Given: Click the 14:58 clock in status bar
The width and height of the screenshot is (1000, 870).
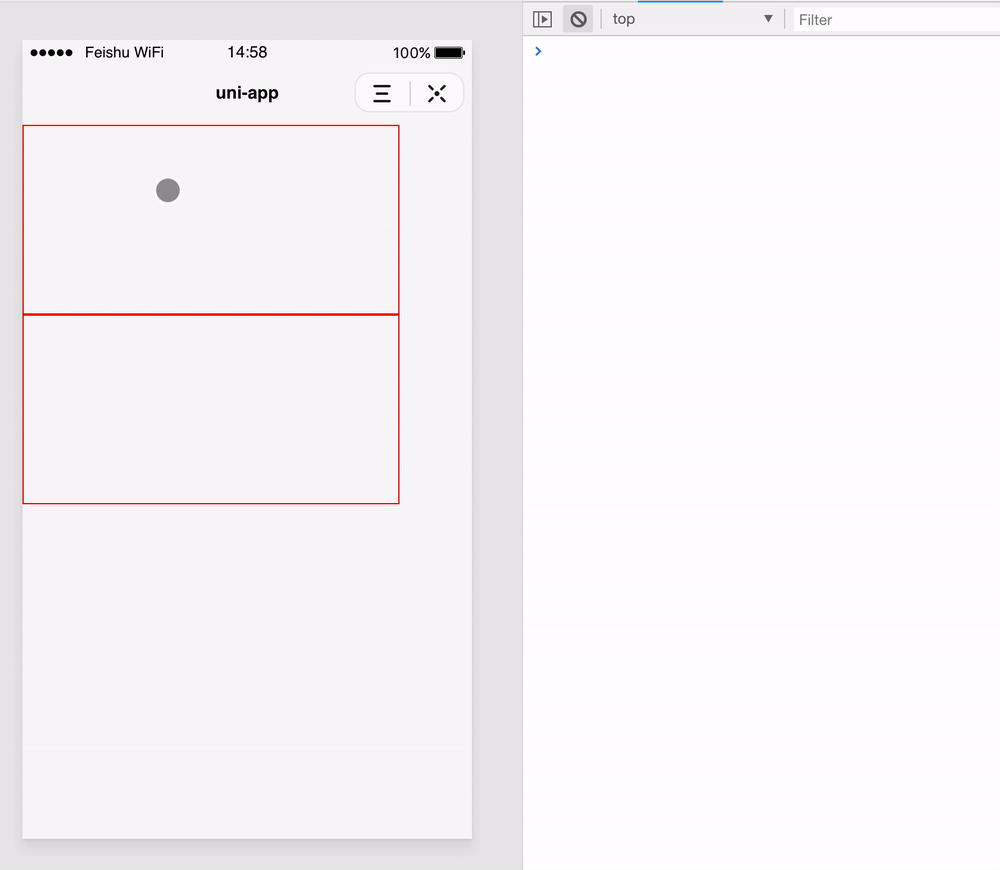Looking at the screenshot, I should [x=247, y=52].
